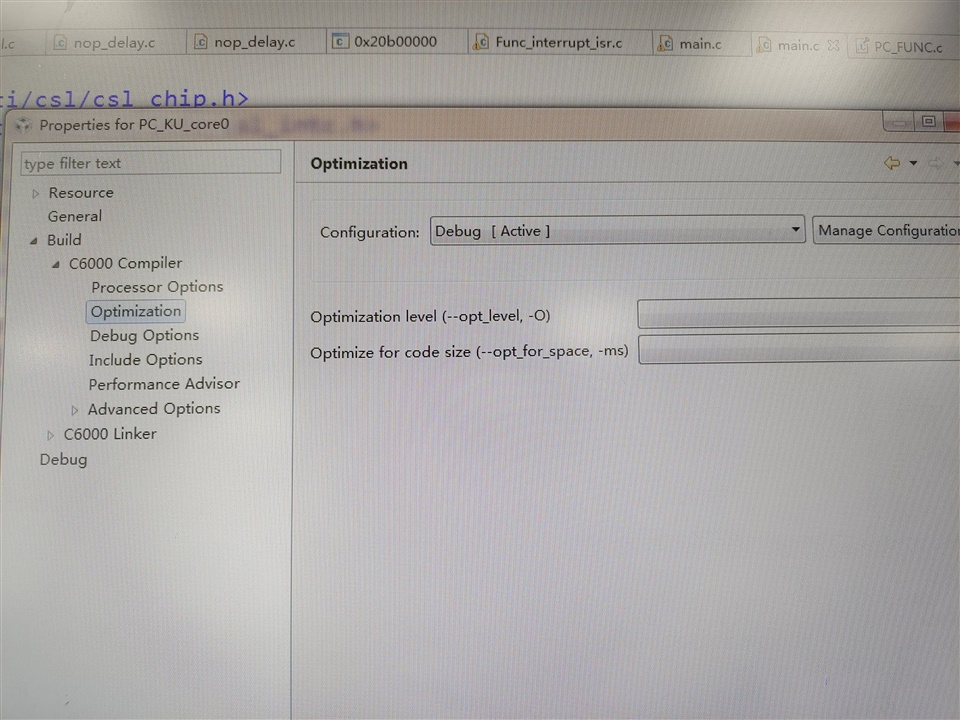Expand C6000 Linker node arrow
The width and height of the screenshot is (960, 720).
pyautogui.click(x=50, y=435)
